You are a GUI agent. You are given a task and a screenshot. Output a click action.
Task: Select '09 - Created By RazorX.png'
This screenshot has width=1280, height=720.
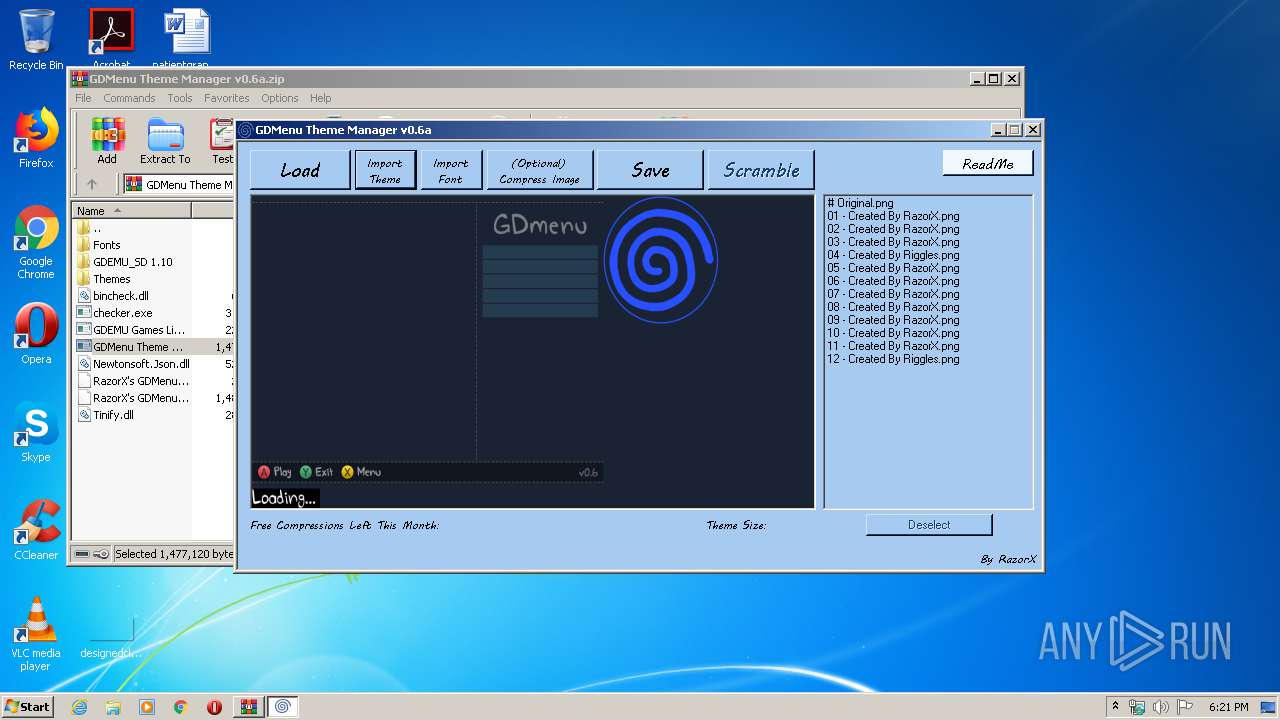[x=893, y=320]
